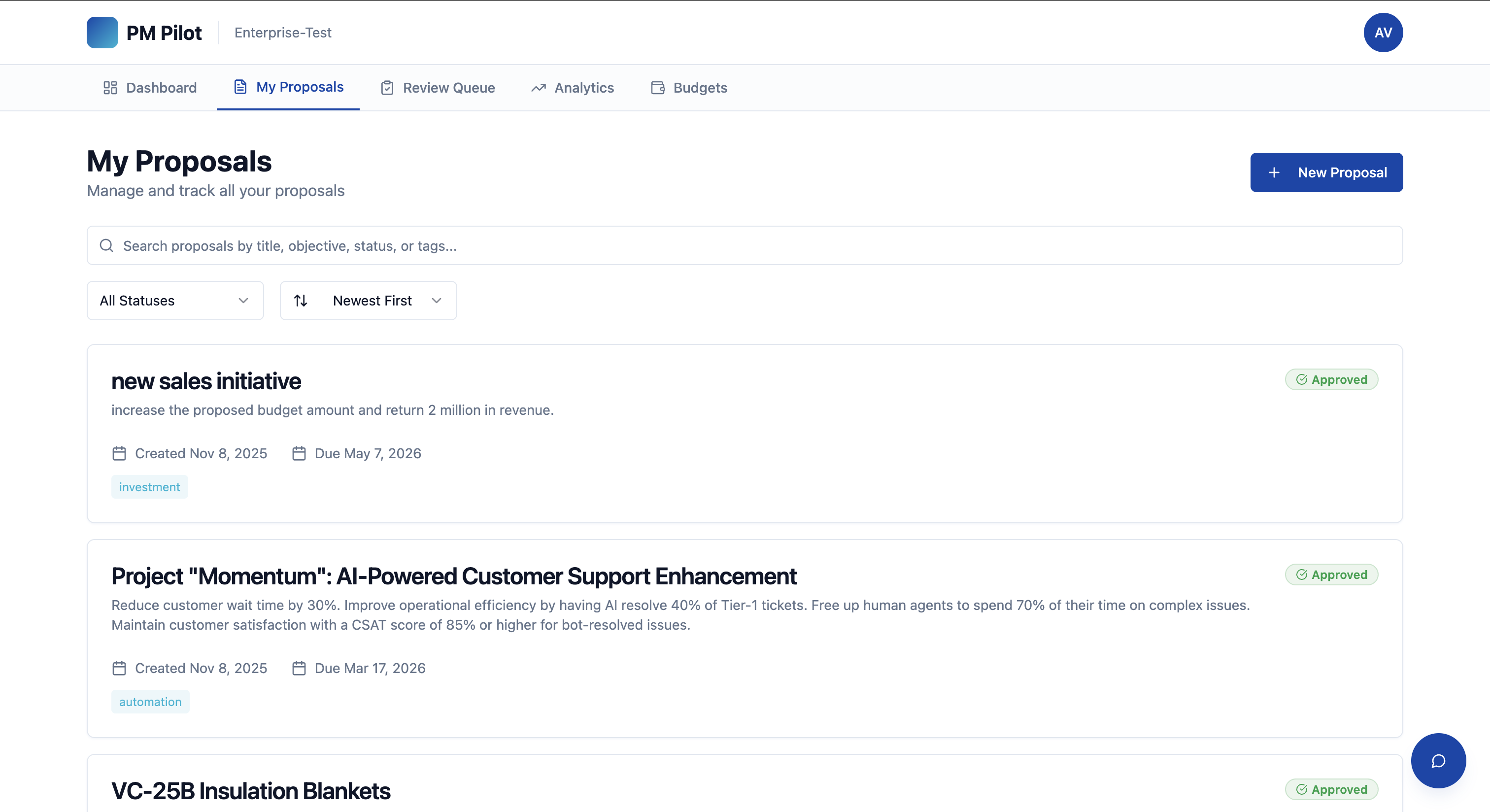Click the PM Pilot logo icon
This screenshot has height=812, width=1490.
(x=102, y=33)
